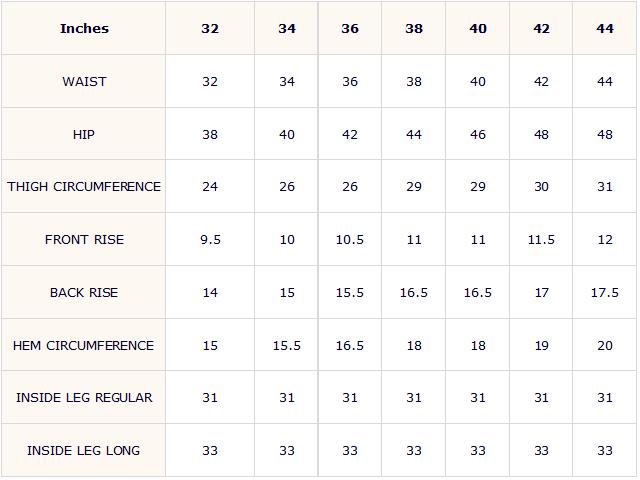The width and height of the screenshot is (640, 480).
Task: Click the WAIST row label
Action: (84, 82)
